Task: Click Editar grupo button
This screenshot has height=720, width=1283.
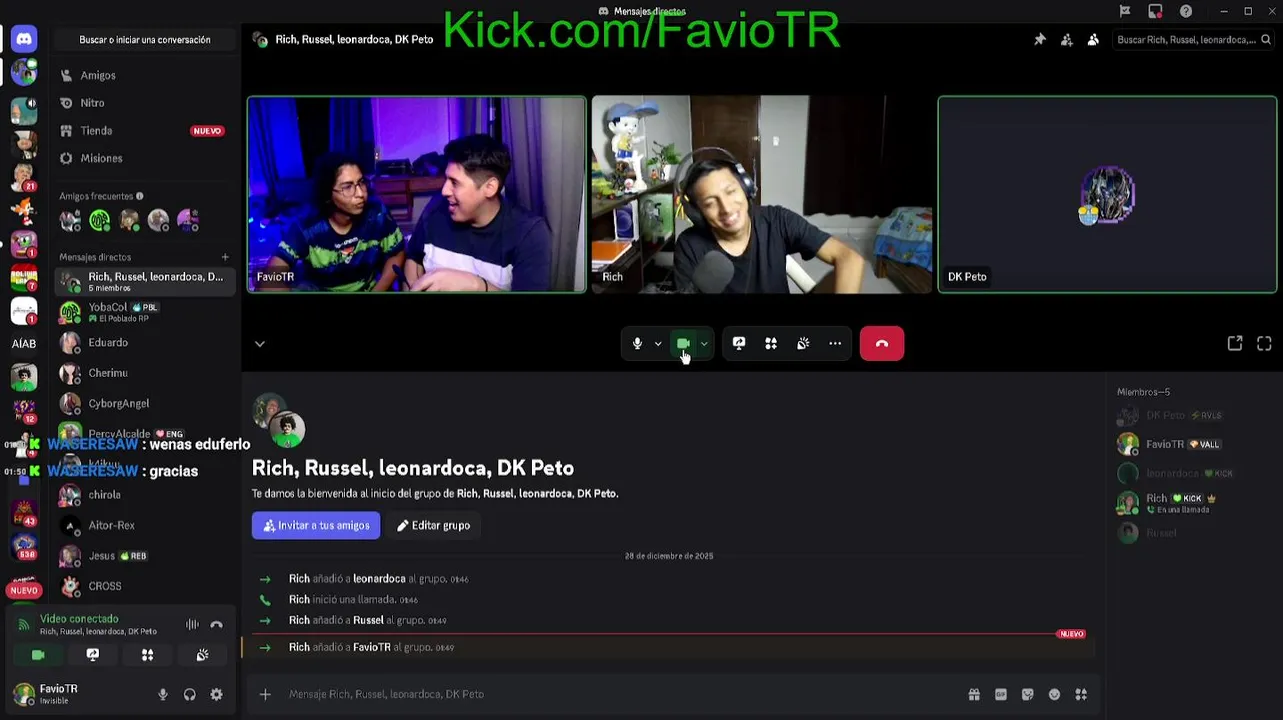Action: point(433,525)
